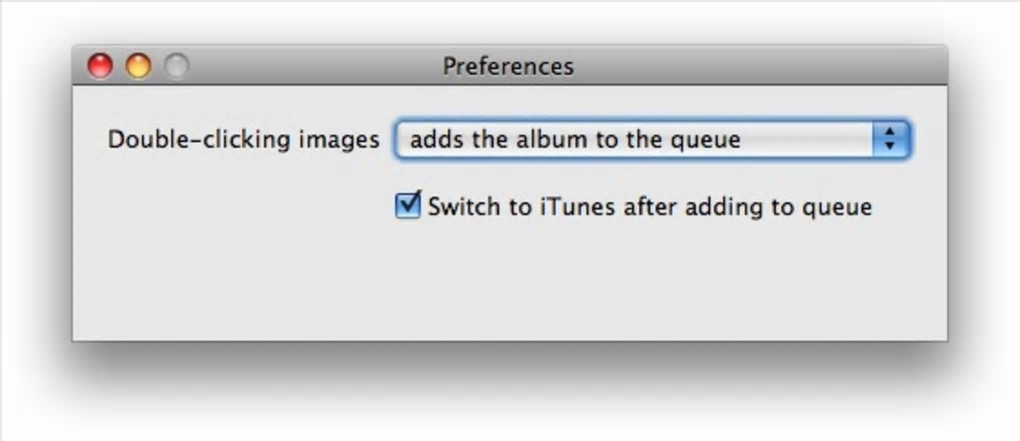Click the "Double-clicking images" label
The width and height of the screenshot is (1020, 441).
coord(243,140)
